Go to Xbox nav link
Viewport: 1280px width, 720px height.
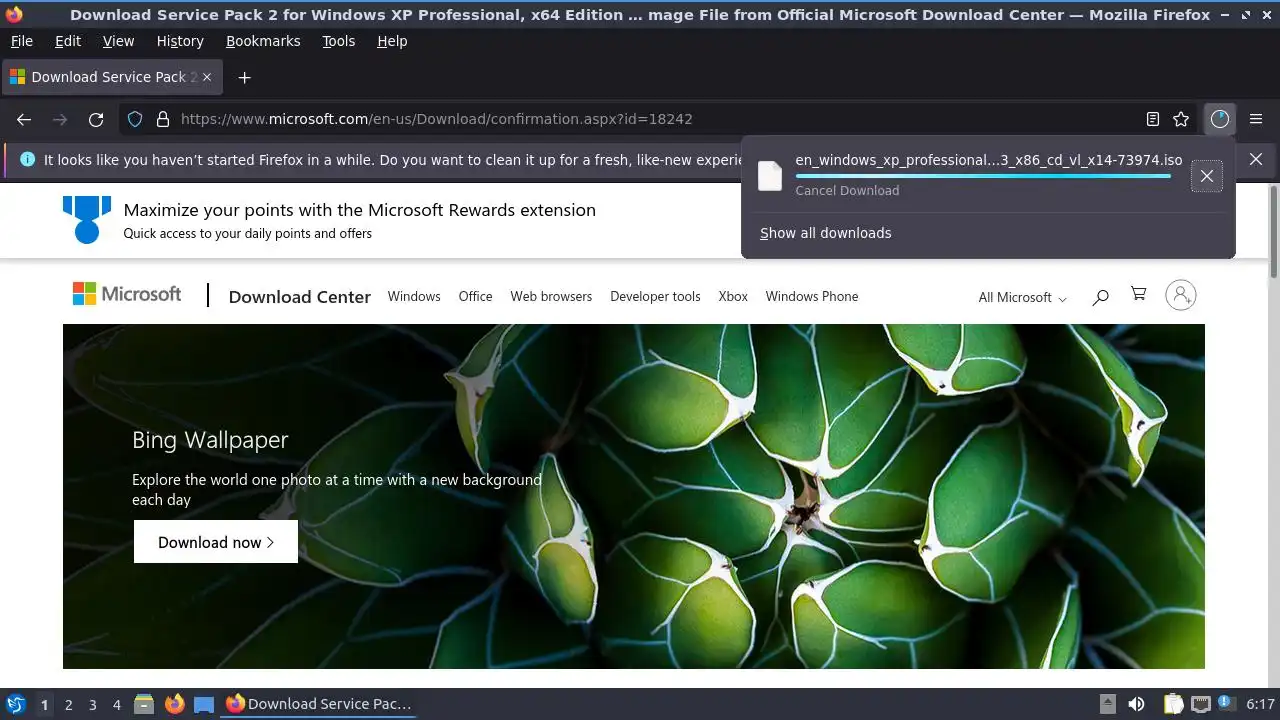coord(733,296)
